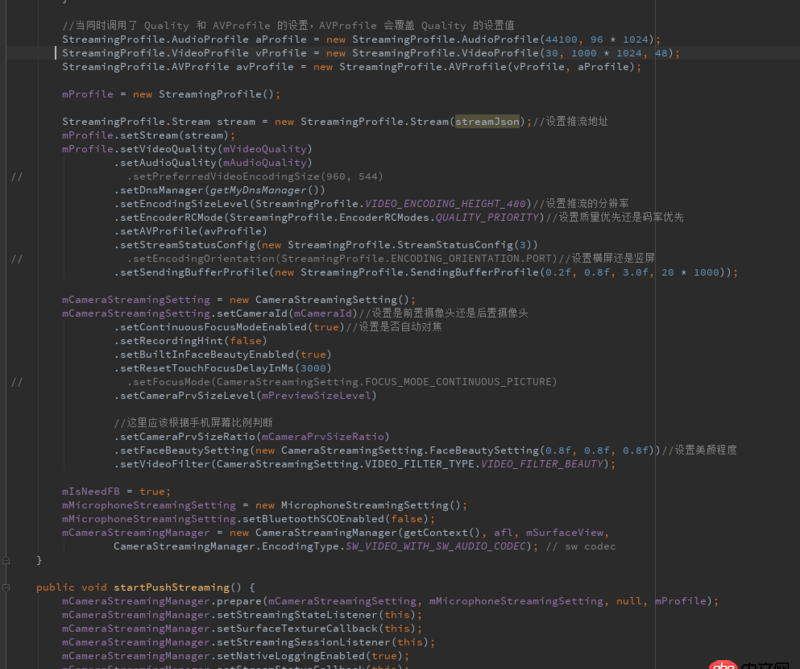Click the vProfile variable declaration

coord(281,53)
